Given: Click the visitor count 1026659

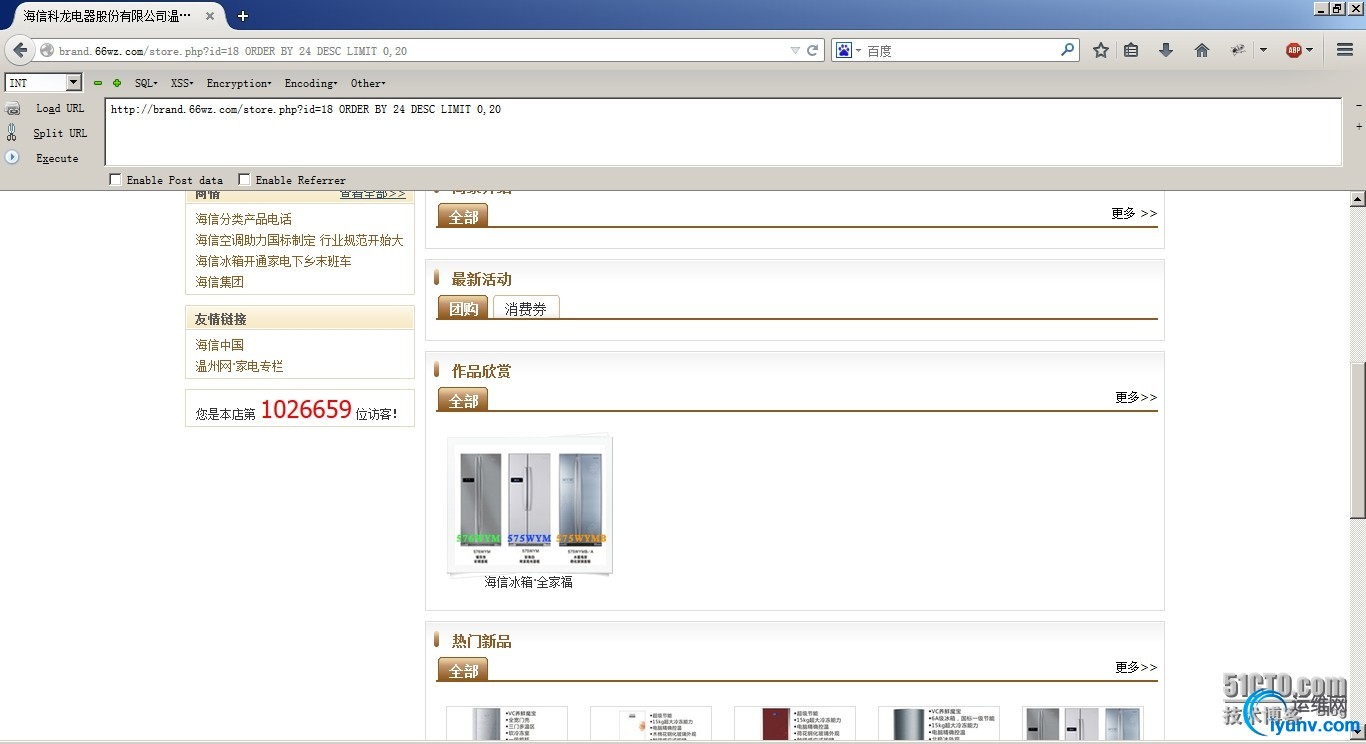Looking at the screenshot, I should click(x=306, y=409).
